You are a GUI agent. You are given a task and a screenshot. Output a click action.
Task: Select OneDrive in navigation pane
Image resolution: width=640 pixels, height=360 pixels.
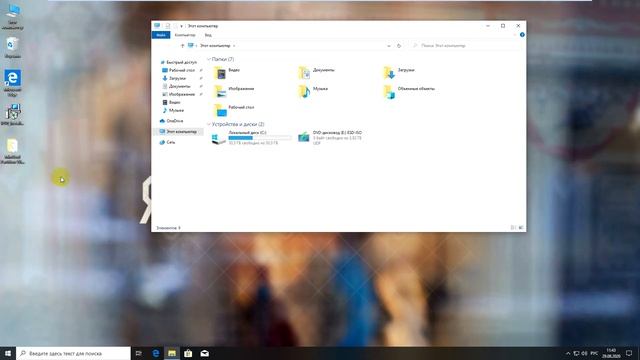pyautogui.click(x=171, y=121)
